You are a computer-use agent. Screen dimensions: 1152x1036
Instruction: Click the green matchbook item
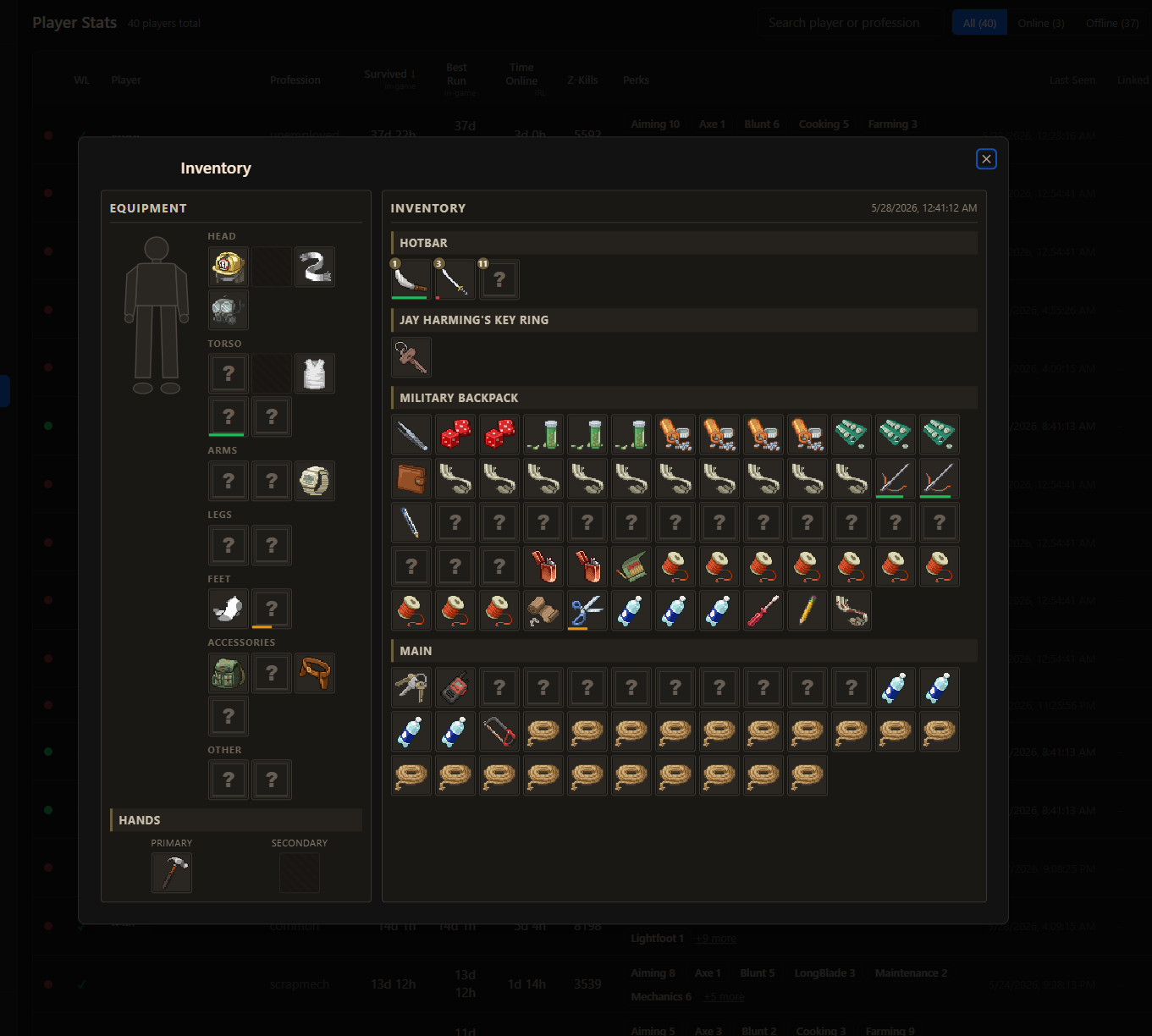pyautogui.click(x=631, y=566)
